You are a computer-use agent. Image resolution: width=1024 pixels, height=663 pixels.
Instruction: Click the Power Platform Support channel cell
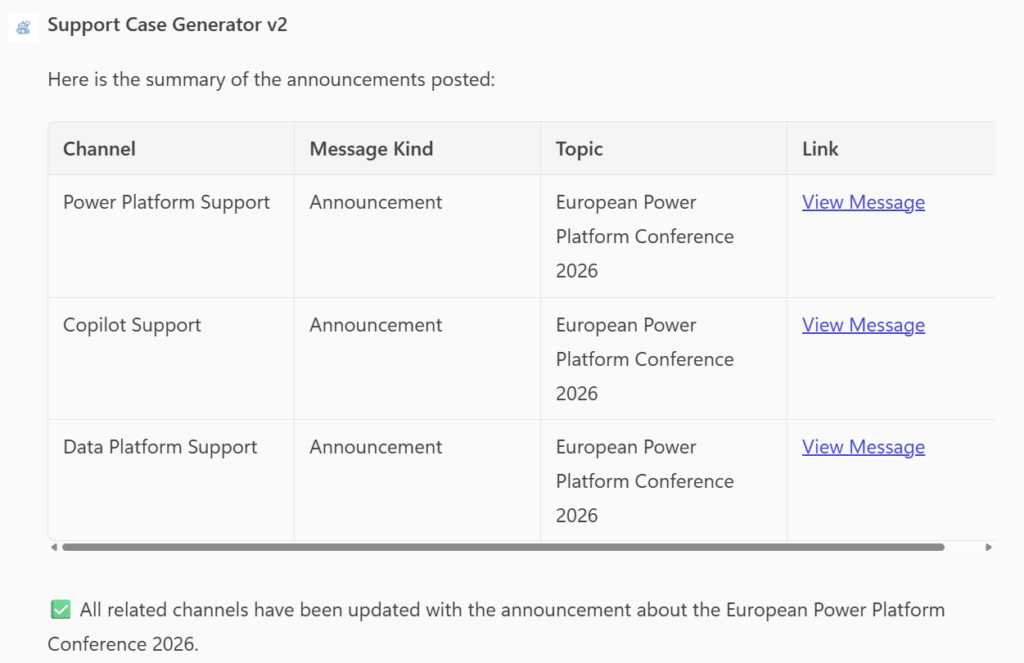(166, 202)
